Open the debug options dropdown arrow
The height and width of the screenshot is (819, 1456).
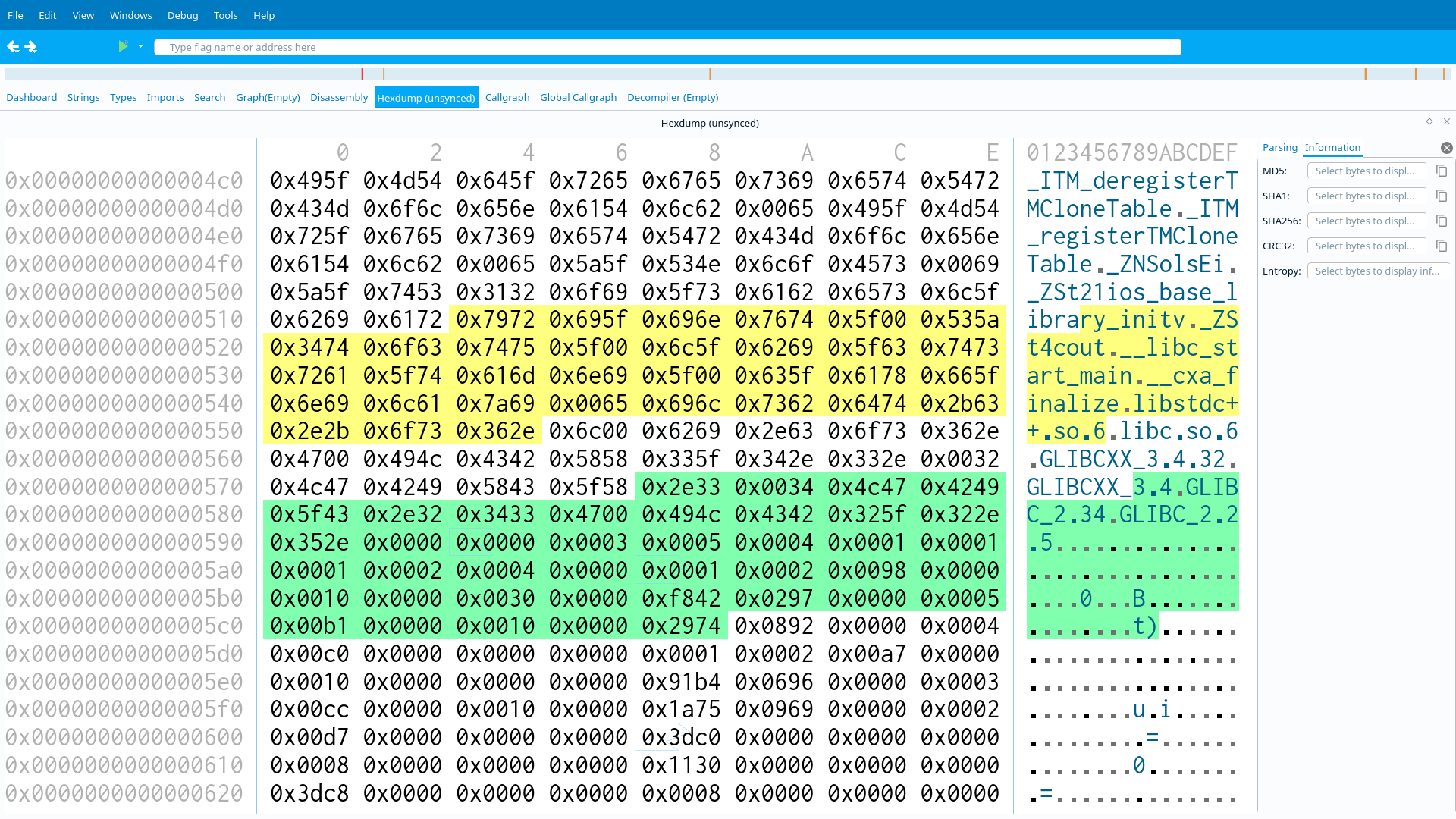pyautogui.click(x=140, y=47)
